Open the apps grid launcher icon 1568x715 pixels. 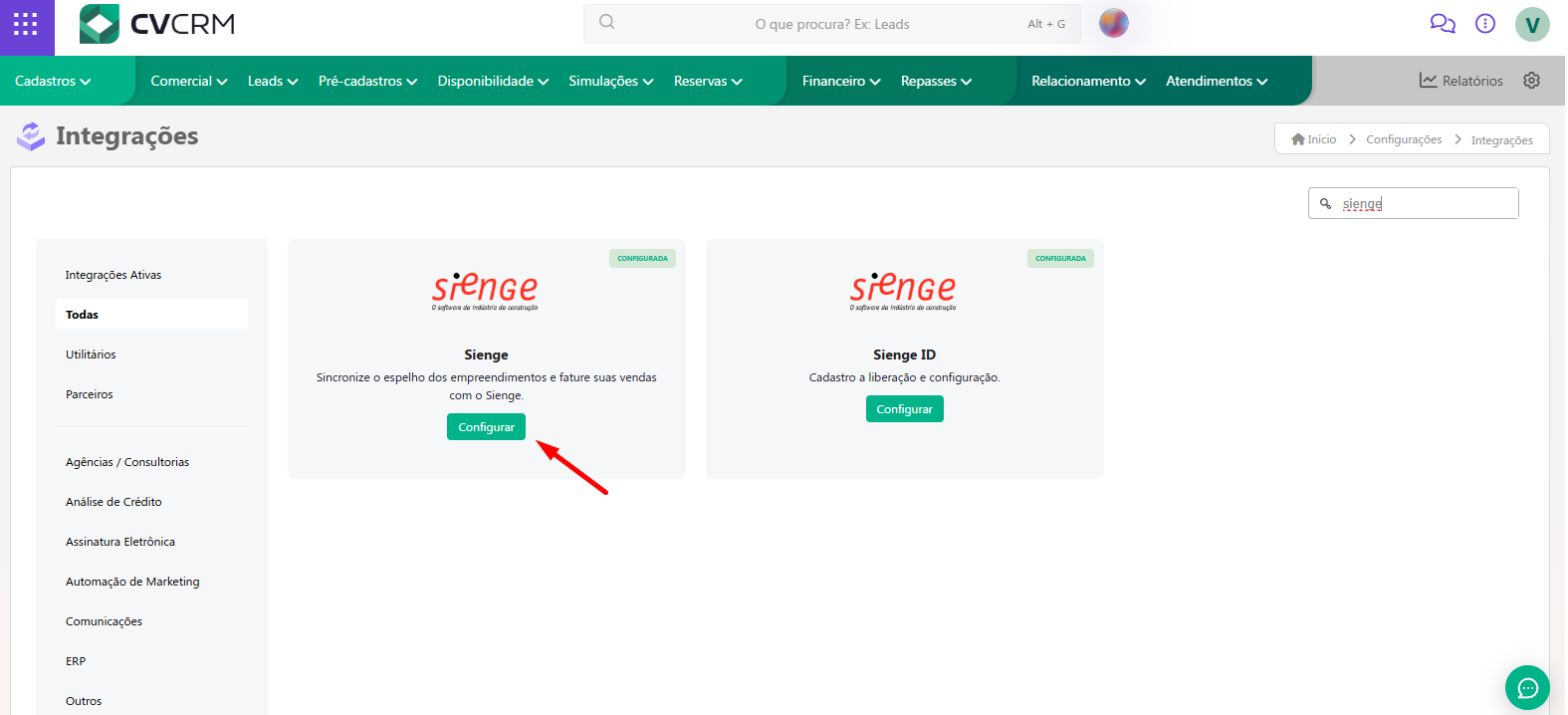pos(26,24)
